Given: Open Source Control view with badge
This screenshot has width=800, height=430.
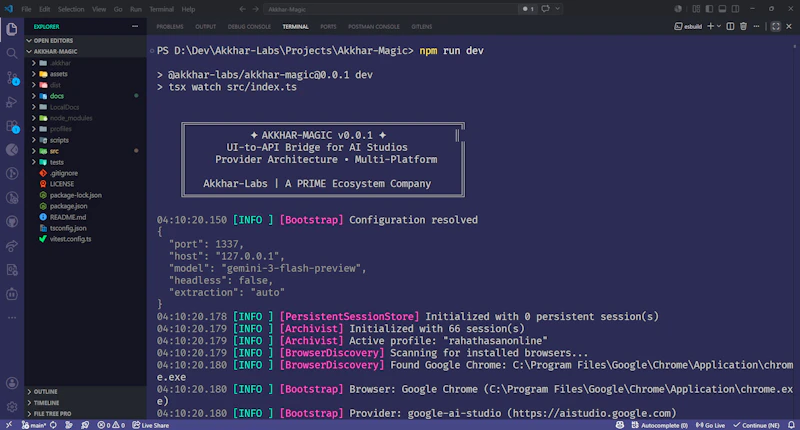Looking at the screenshot, I should point(12,78).
